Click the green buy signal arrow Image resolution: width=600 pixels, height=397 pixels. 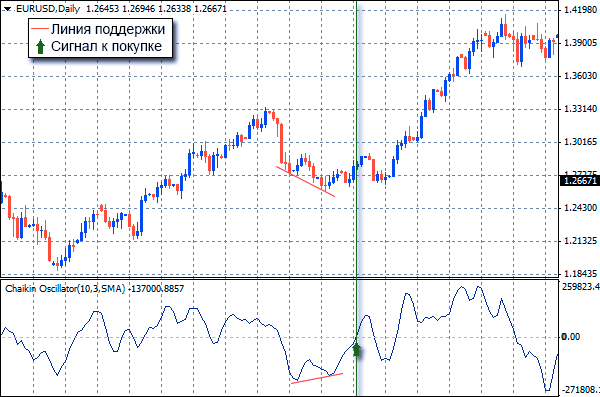357,349
